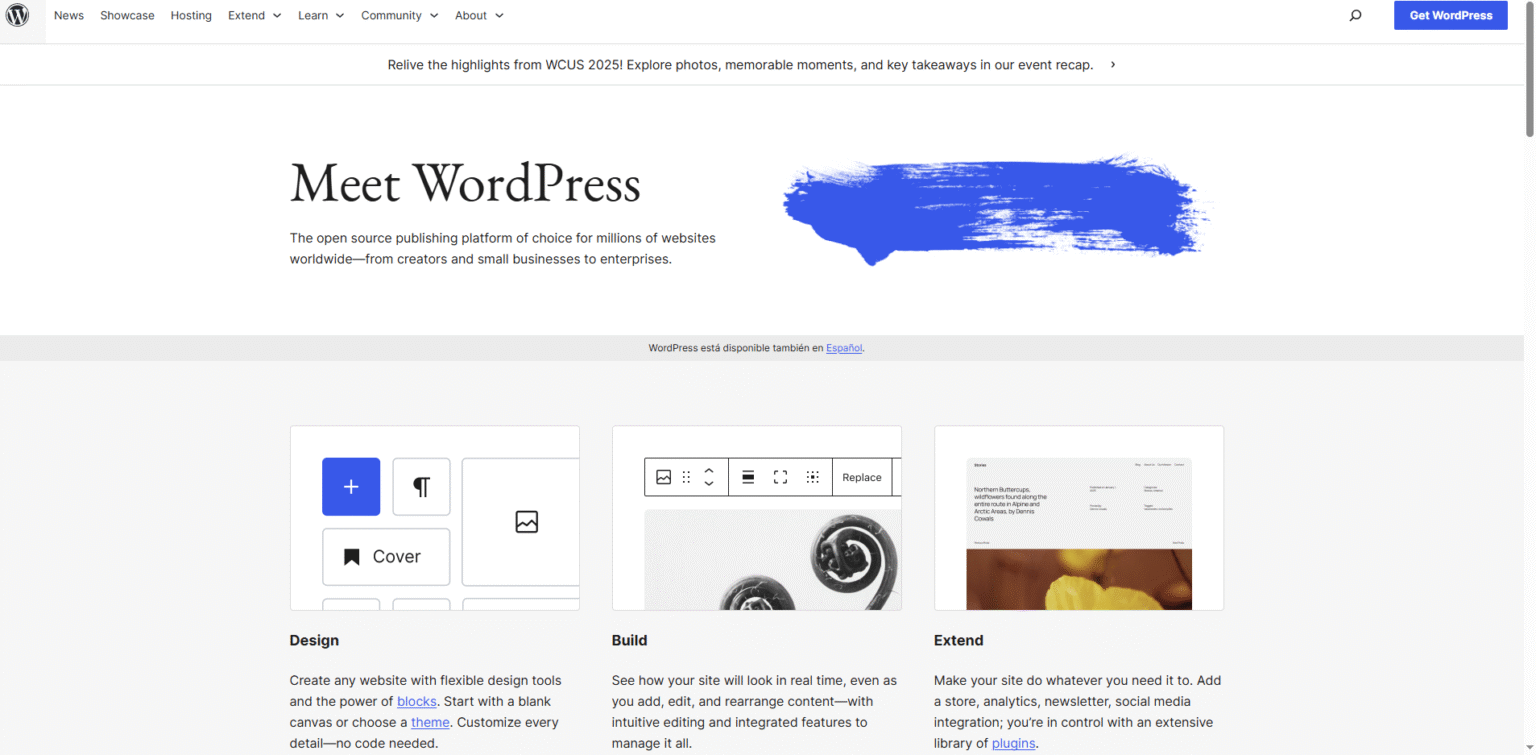Expand the Extend menu
This screenshot has height=755, width=1536.
255,15
